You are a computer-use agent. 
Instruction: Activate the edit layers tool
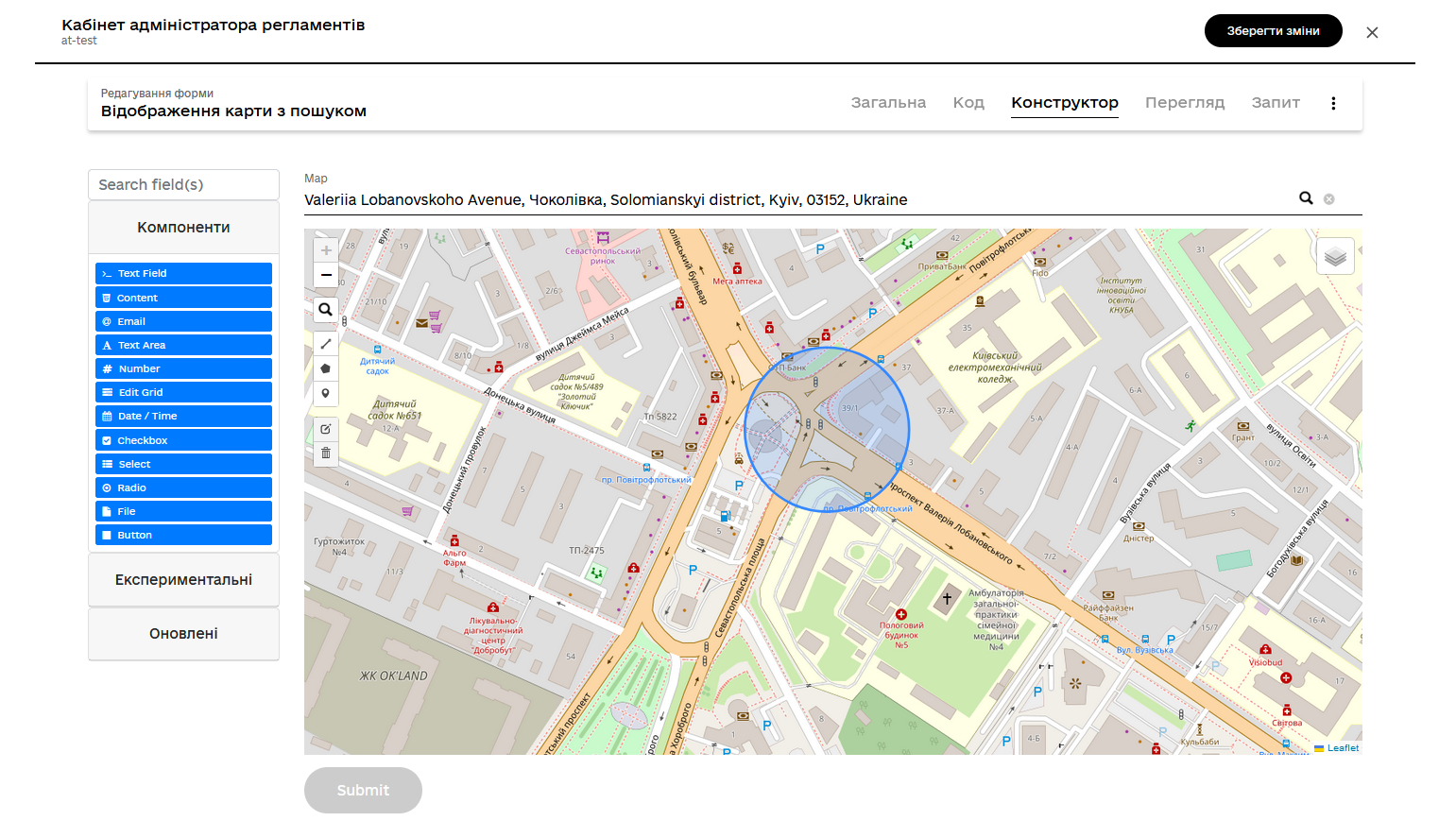point(326,429)
